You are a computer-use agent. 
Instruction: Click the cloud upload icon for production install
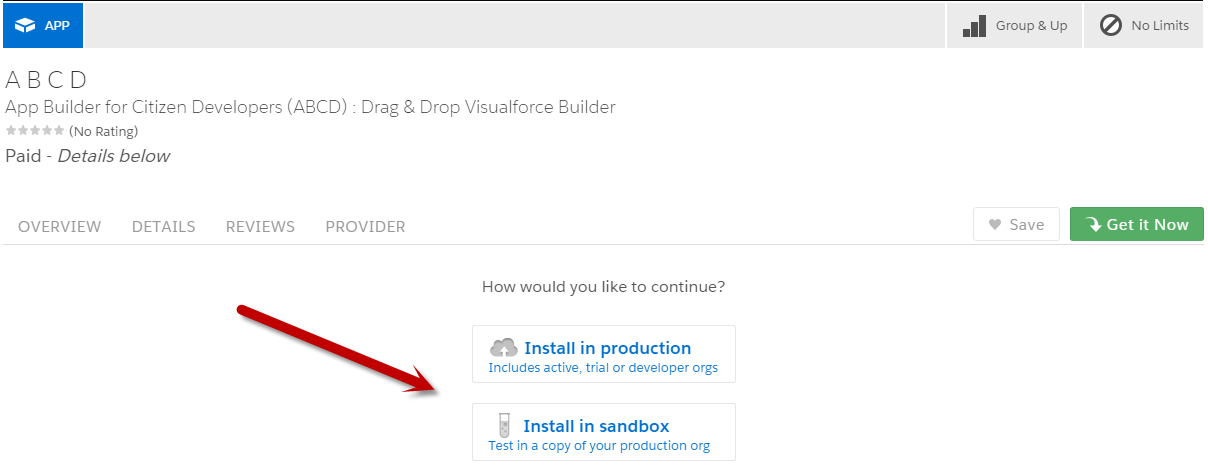pos(504,348)
